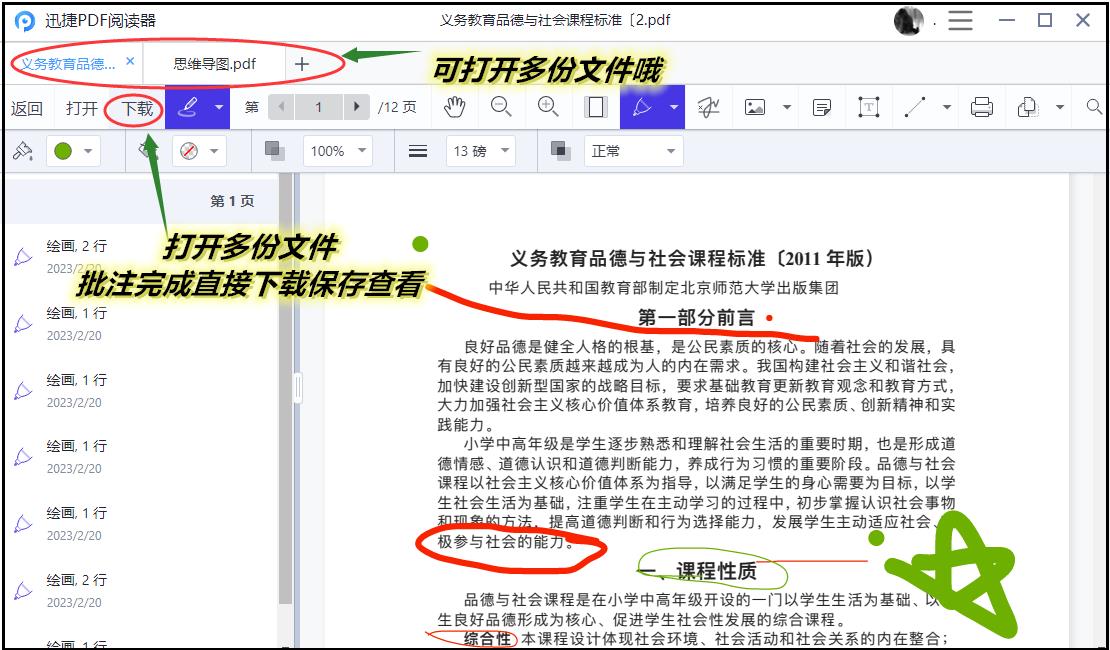Open the 13 磅 thickness dropdown
Screen dimensions: 1110x650
pyautogui.click(x=481, y=151)
